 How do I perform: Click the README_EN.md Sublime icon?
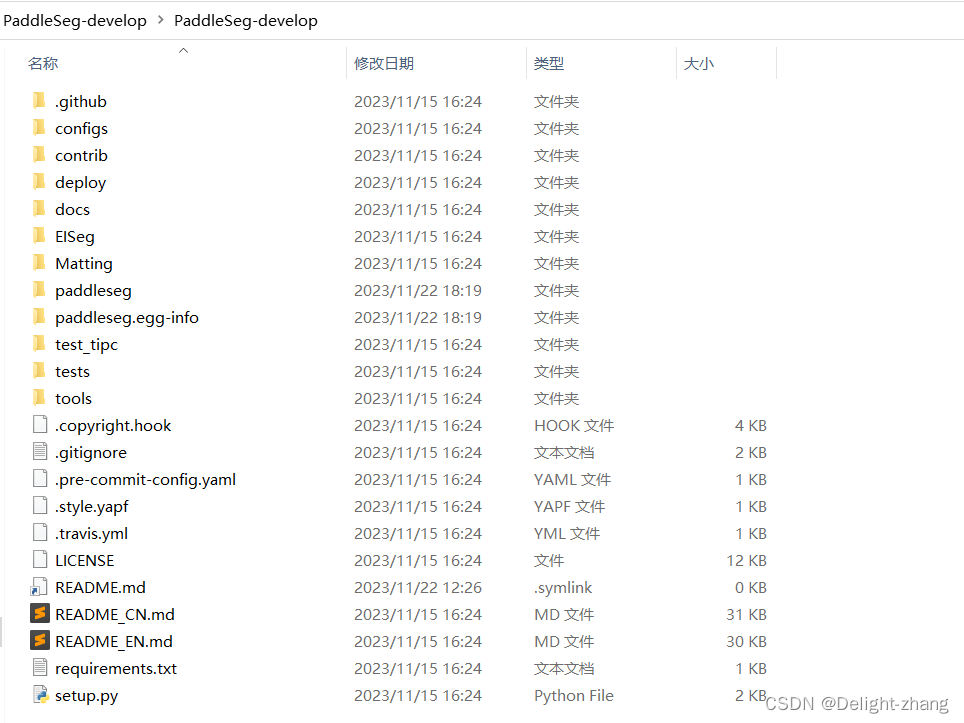(40, 641)
